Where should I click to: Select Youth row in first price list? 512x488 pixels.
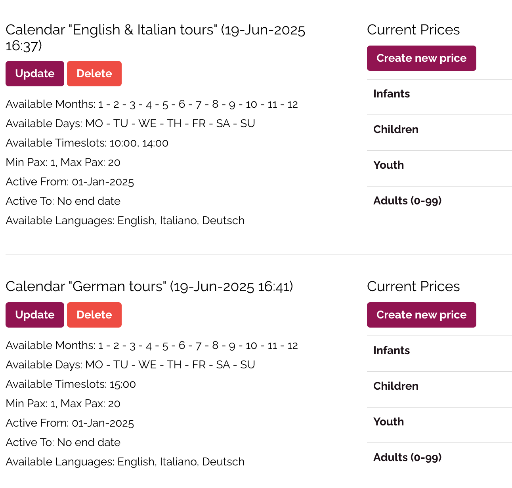coord(439,168)
